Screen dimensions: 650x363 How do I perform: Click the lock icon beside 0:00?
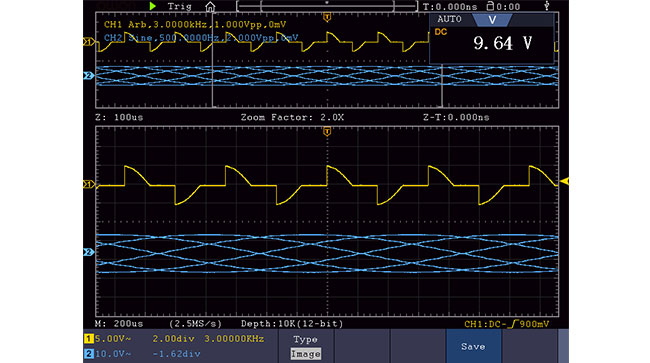pyautogui.click(x=490, y=6)
